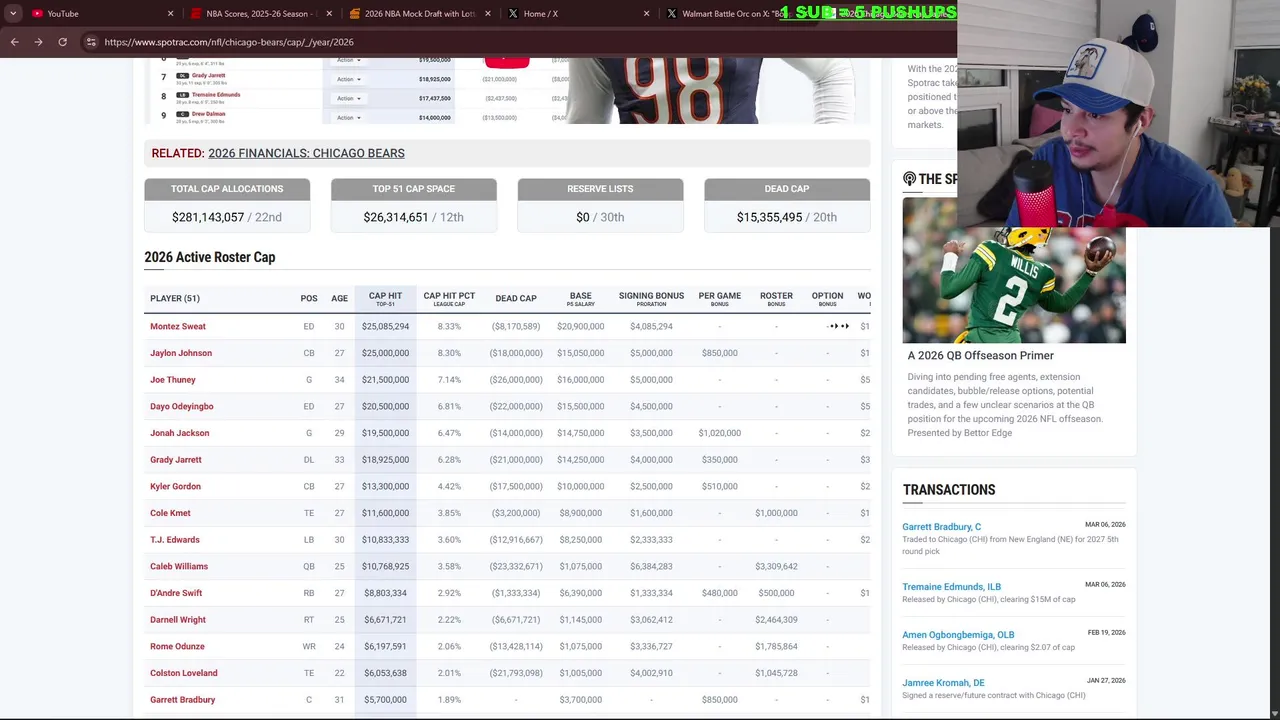
Task: Sort table by Signing Bonus column
Action: coord(651,298)
